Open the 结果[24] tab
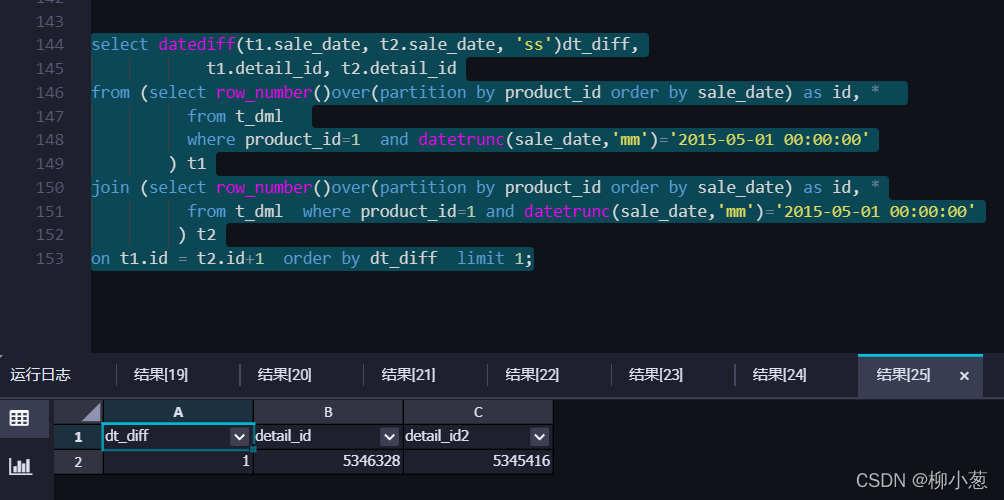Image resolution: width=1004 pixels, height=500 pixels. click(x=779, y=375)
